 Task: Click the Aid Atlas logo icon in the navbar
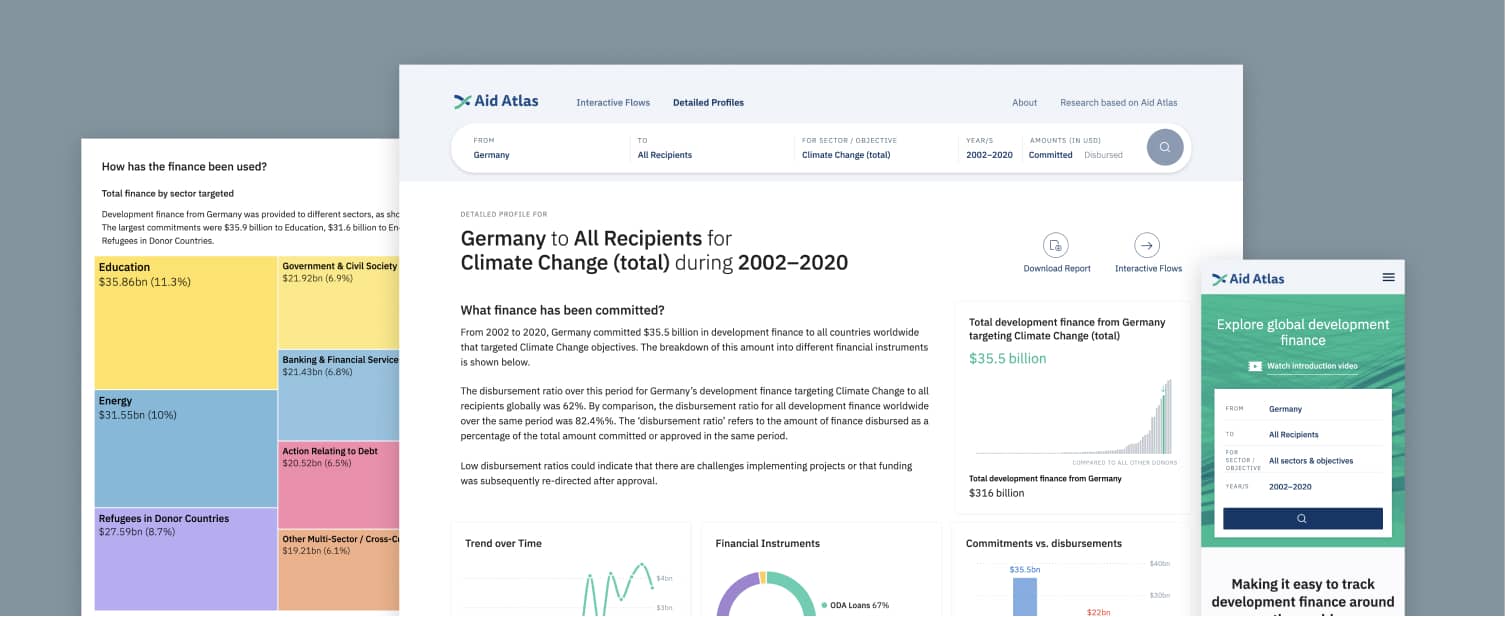463,100
